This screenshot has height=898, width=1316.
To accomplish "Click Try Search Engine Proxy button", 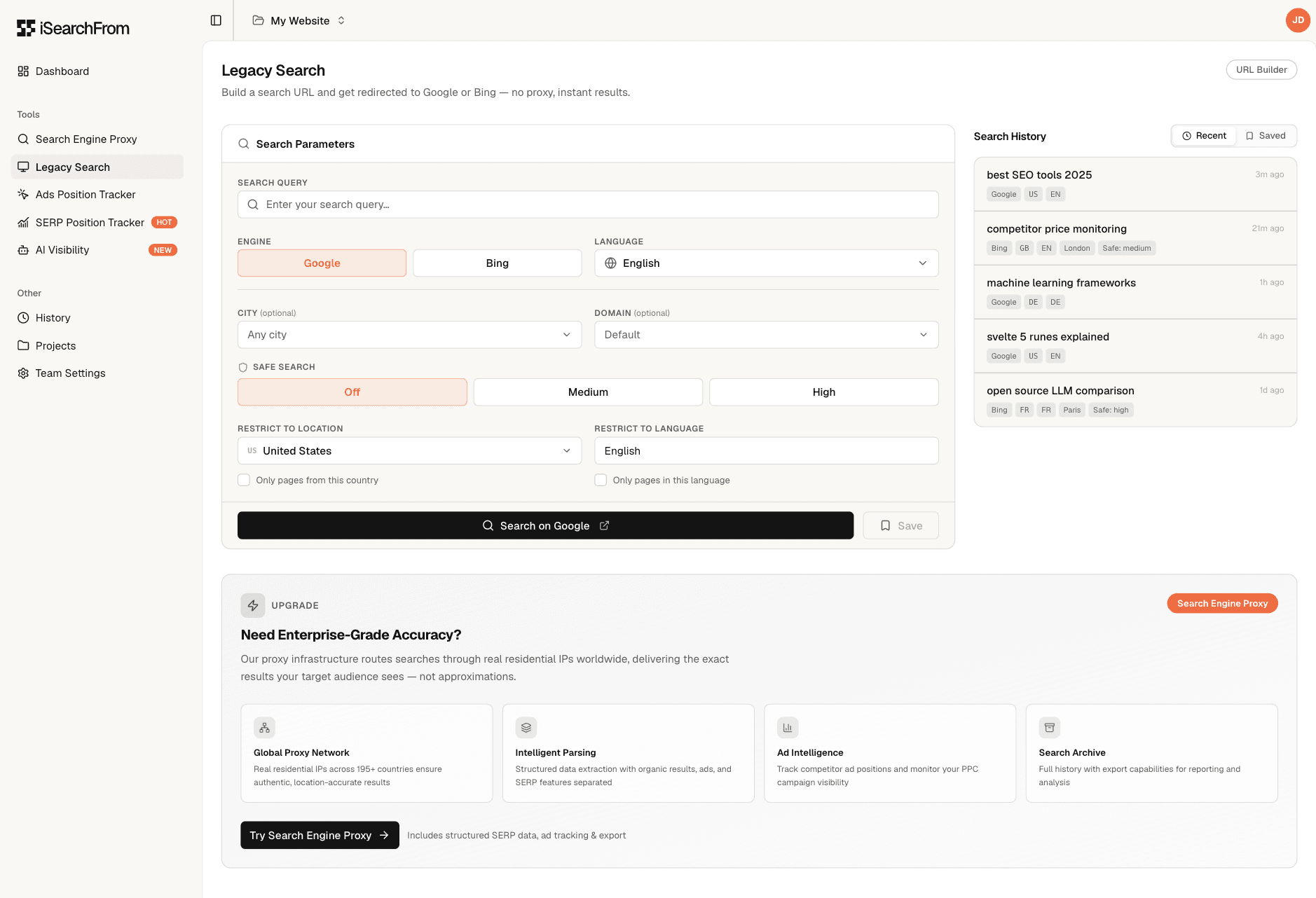I will point(320,835).
